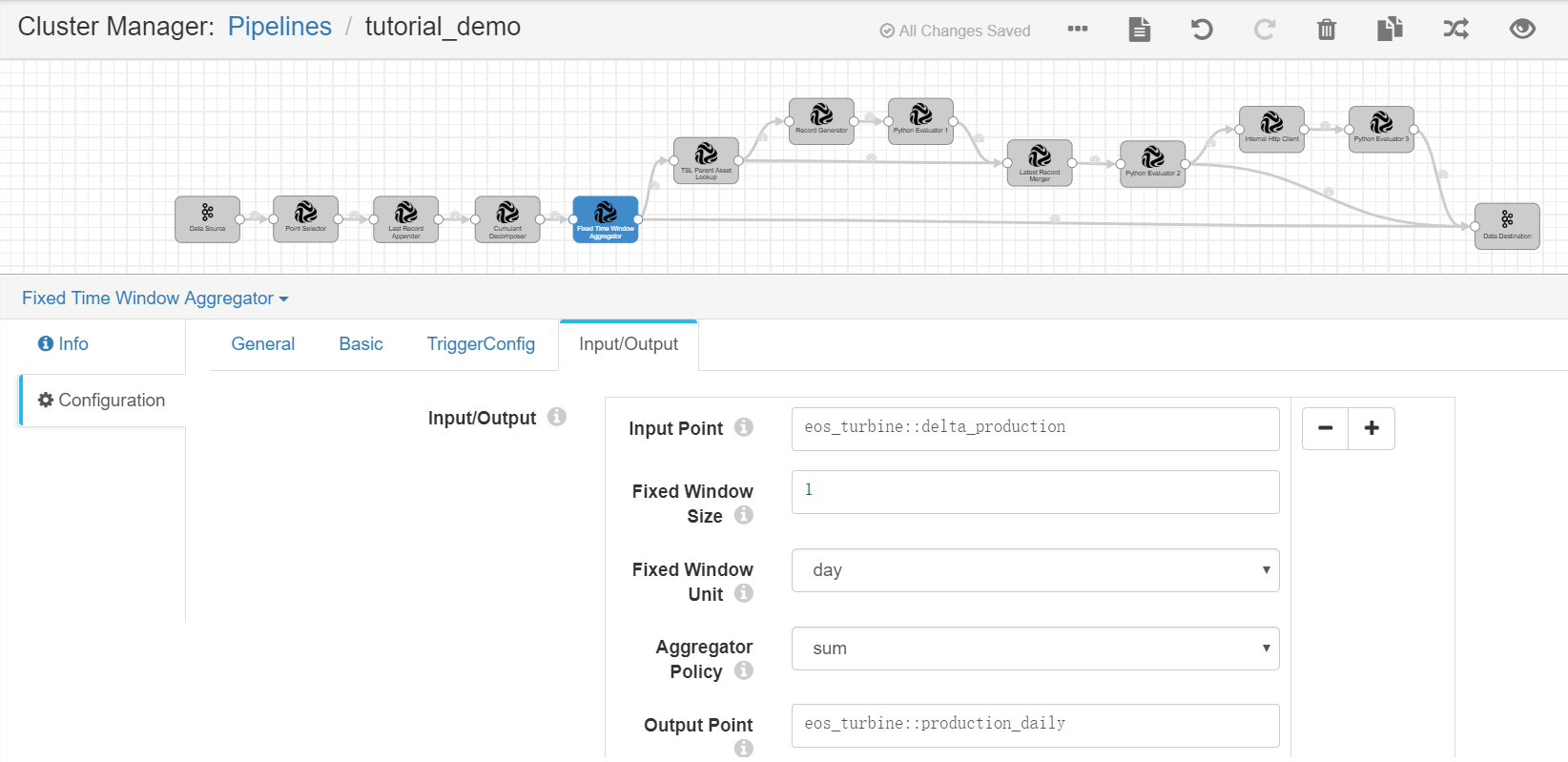This screenshot has width=1568, height=762.
Task: Click the minus button to remove input/output
Action: 1325,428
